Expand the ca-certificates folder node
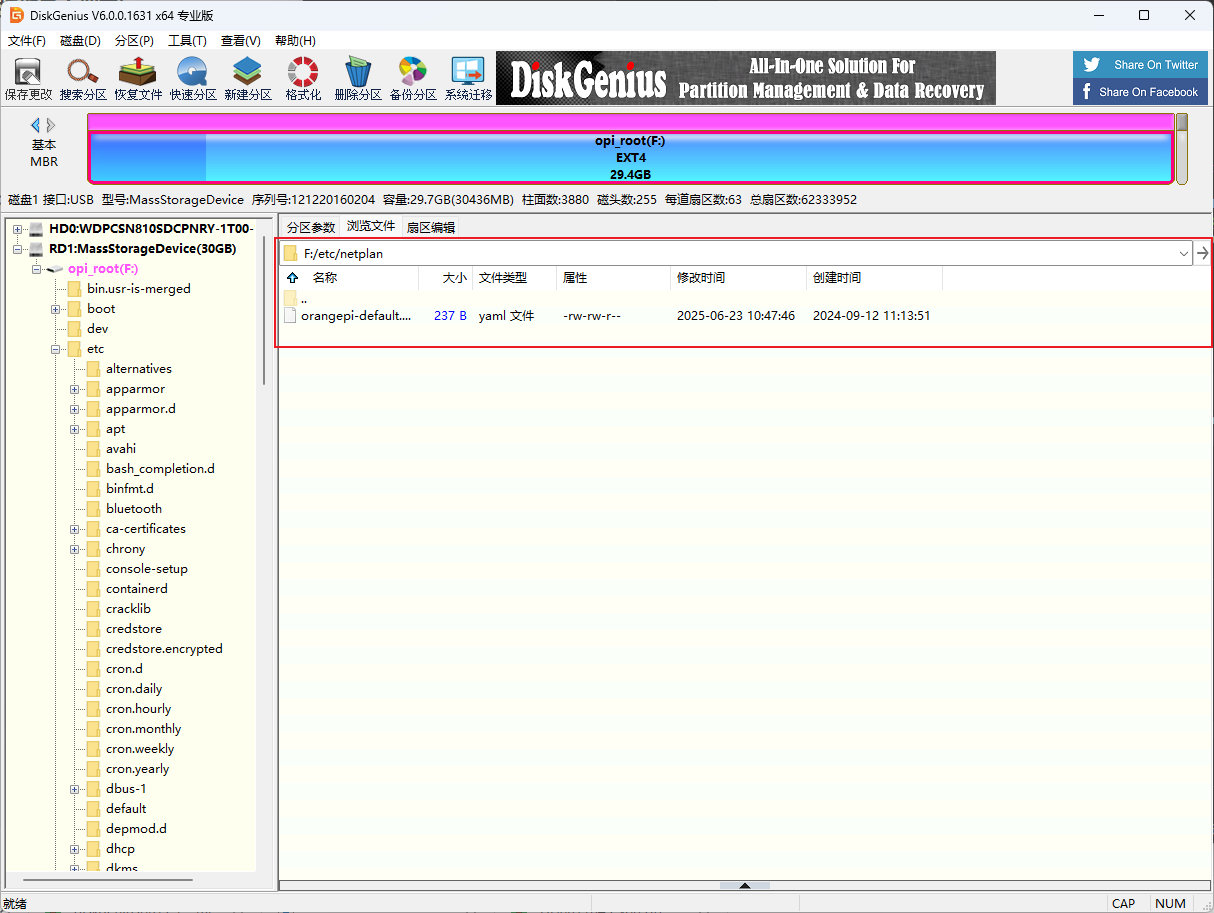This screenshot has height=913, width=1214. tap(74, 529)
